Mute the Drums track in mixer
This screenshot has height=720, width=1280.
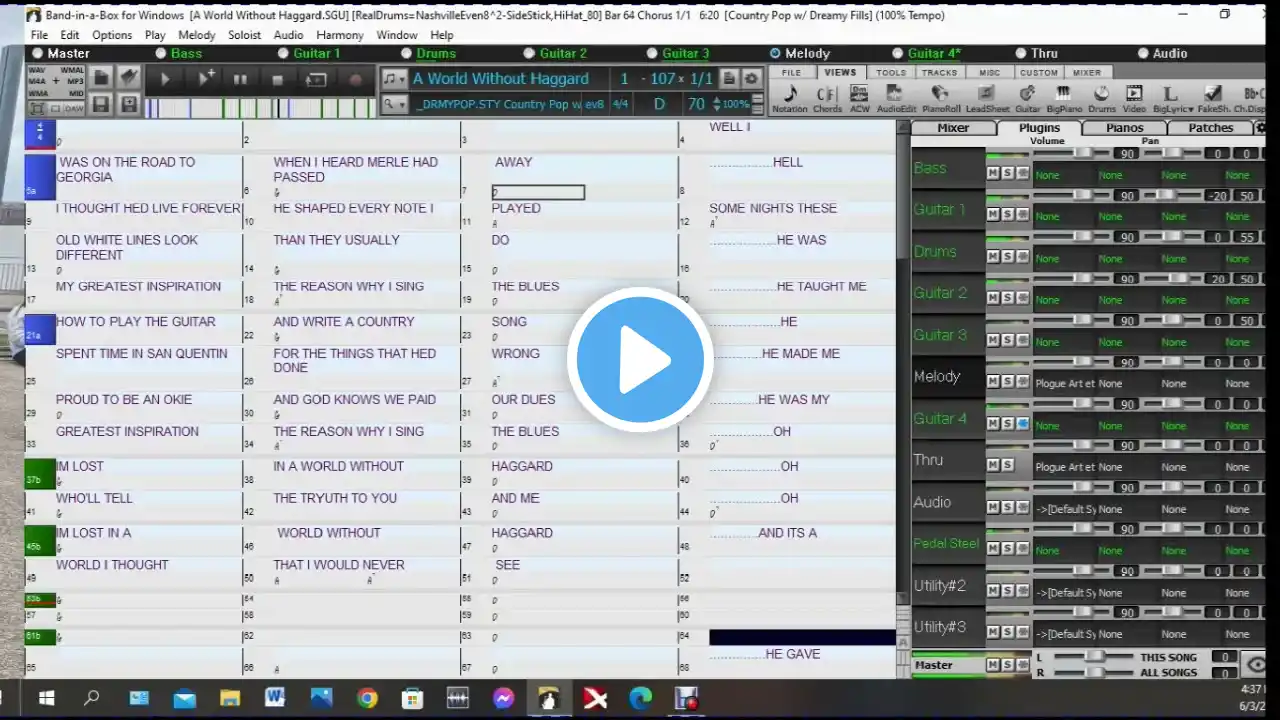click(x=993, y=256)
